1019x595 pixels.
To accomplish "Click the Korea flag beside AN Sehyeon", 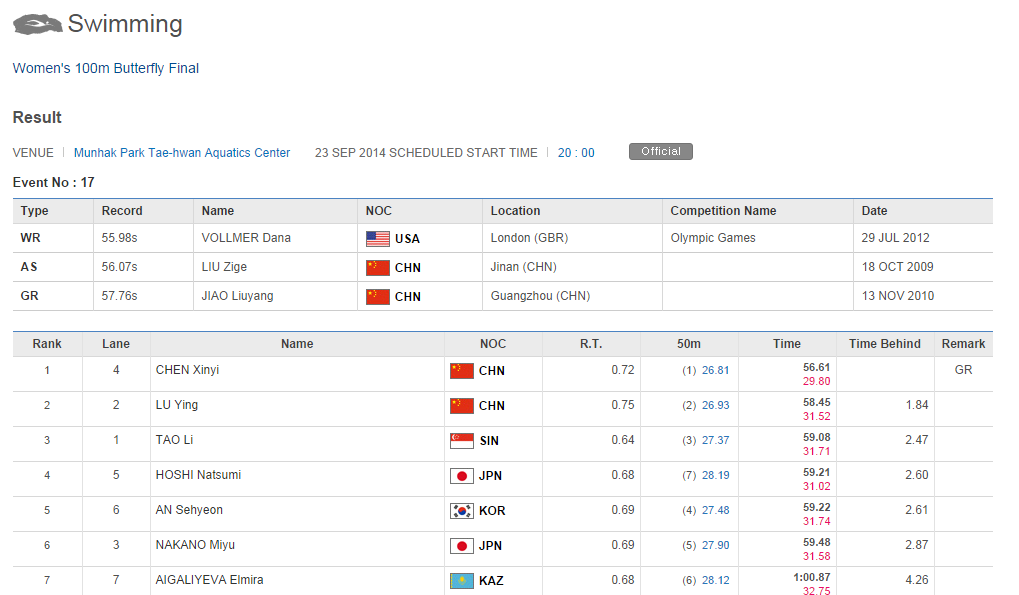I will pyautogui.click(x=461, y=511).
